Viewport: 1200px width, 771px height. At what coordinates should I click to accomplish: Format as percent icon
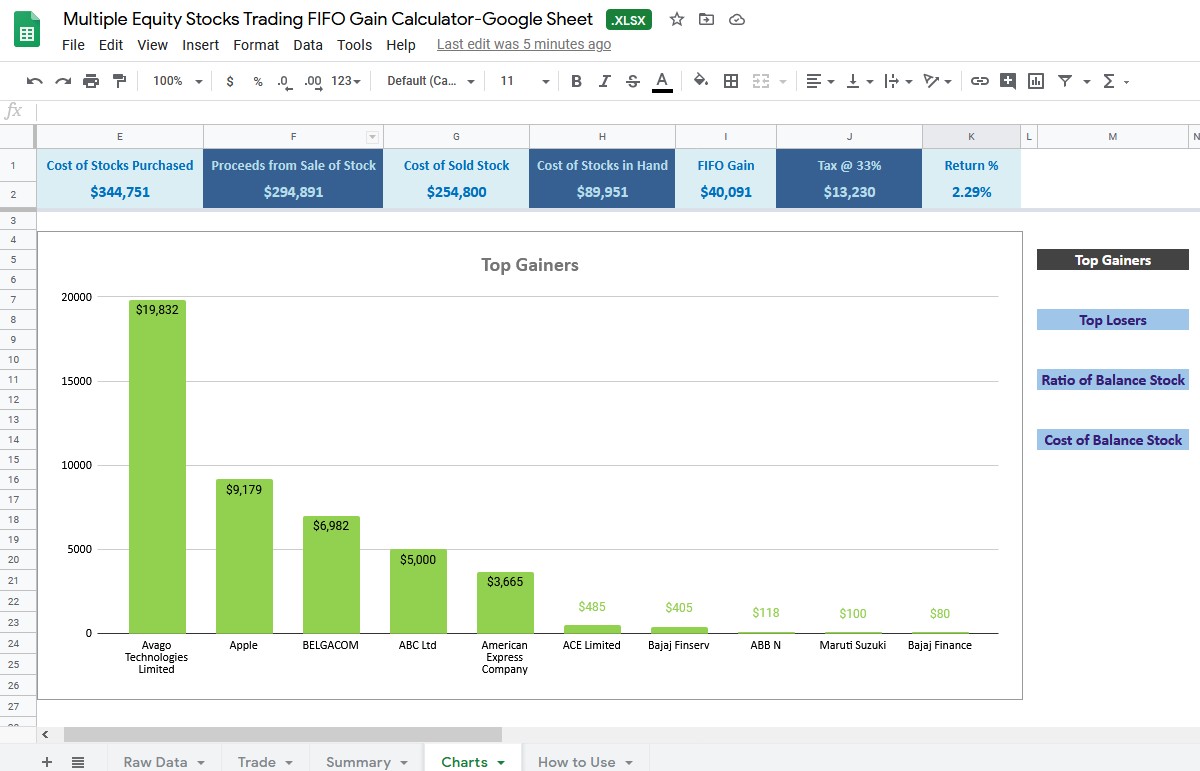click(258, 81)
